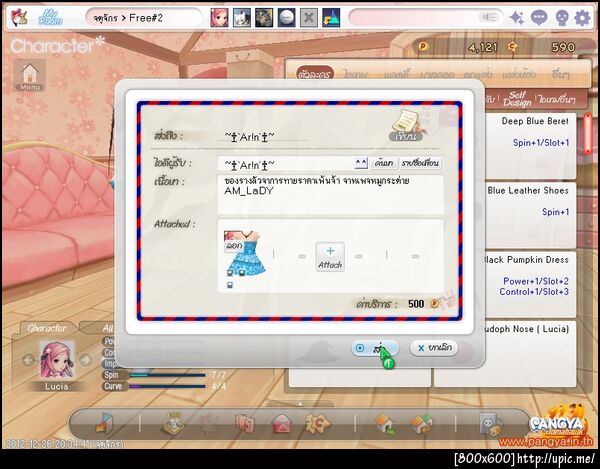This screenshot has height=469, width=600.
Task: Open the Self Design sub-tab
Action: click(x=517, y=99)
